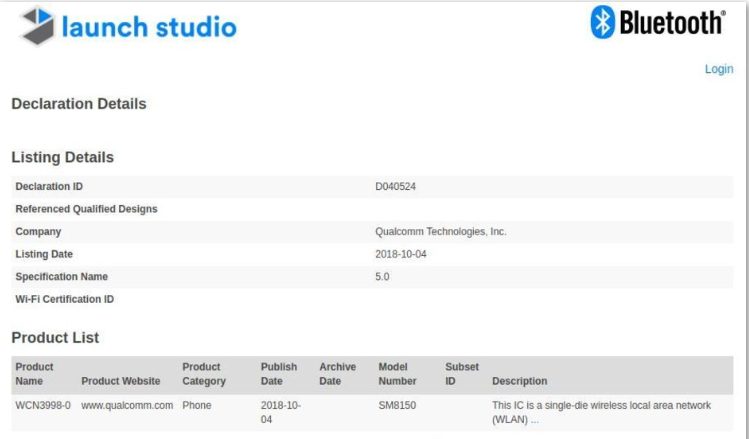Click the publish date cell in product row

280,412
